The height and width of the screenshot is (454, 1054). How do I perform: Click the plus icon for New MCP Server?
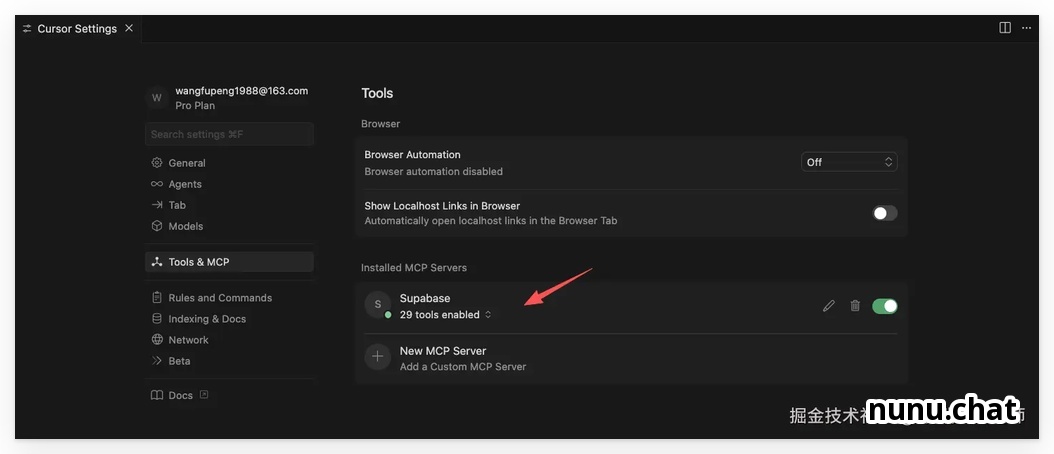tap(377, 357)
